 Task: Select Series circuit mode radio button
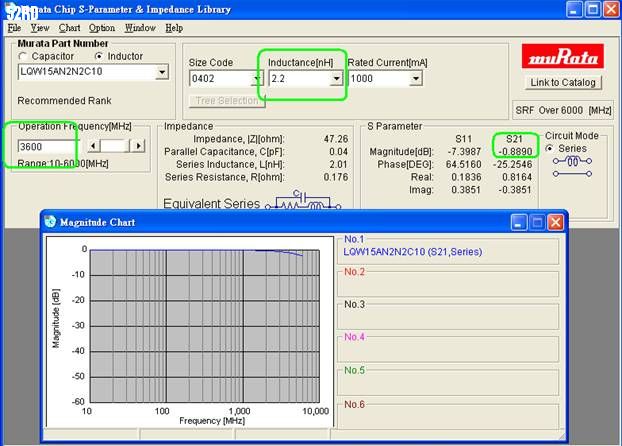(549, 148)
